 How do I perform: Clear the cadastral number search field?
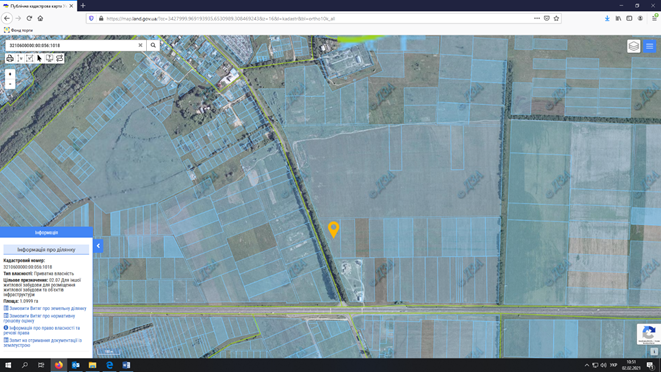[140, 45]
